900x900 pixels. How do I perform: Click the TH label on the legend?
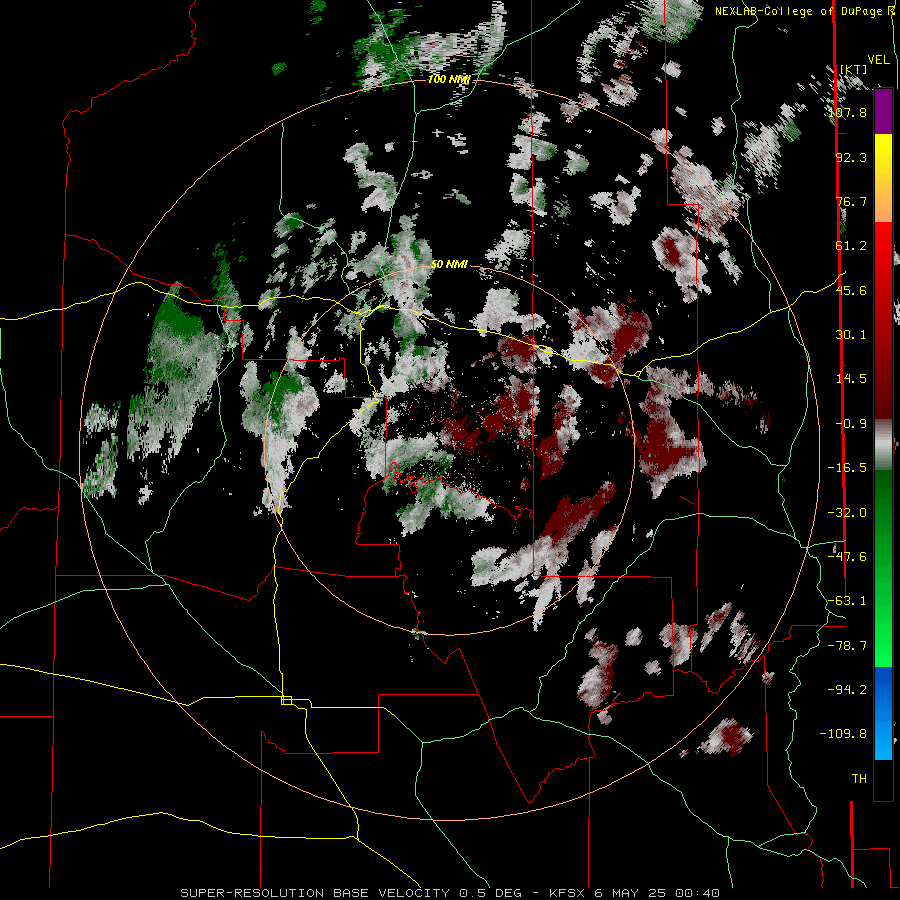coord(859,779)
